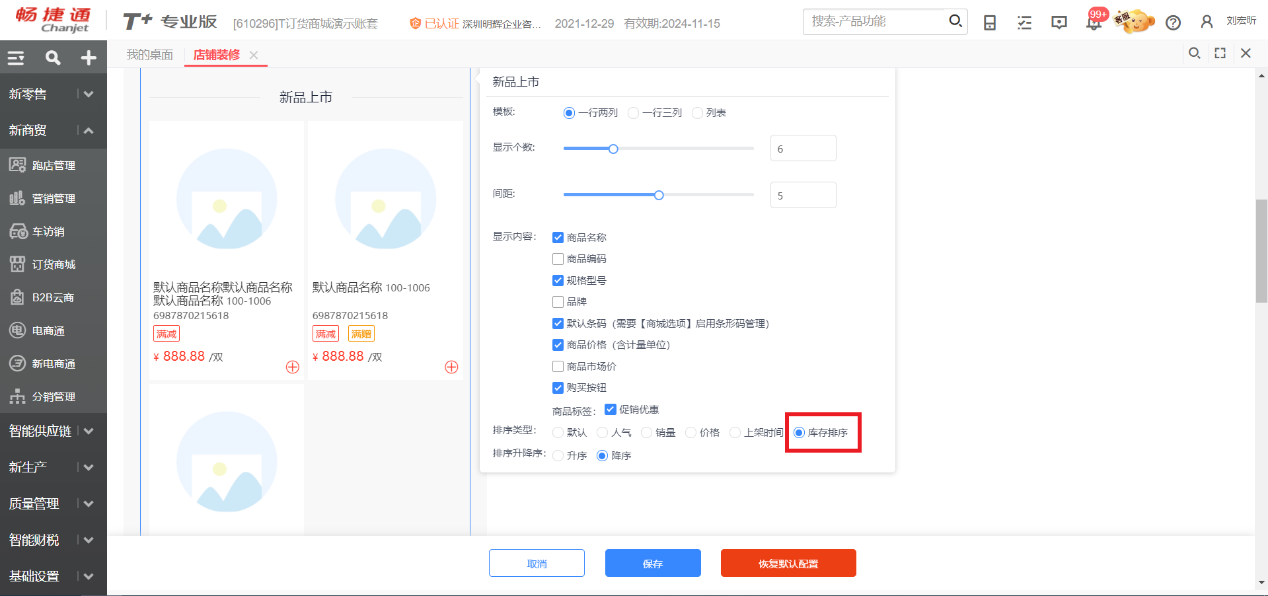Screen dimensions: 1268x596
Task: Open 订货商城 sidebar item
Action: [x=53, y=264]
